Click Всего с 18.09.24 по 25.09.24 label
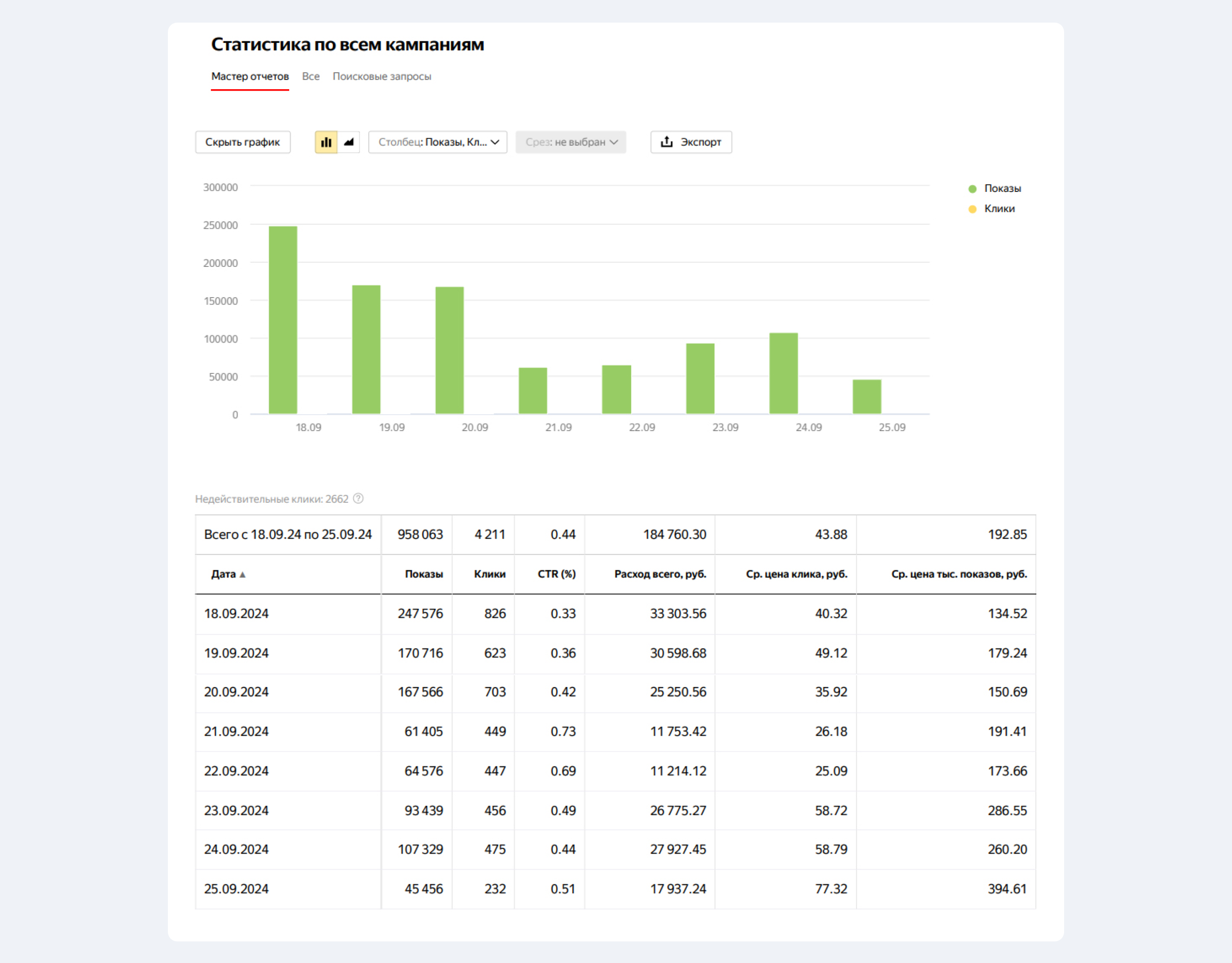Screen dimensions: 1232x963 pos(288,535)
